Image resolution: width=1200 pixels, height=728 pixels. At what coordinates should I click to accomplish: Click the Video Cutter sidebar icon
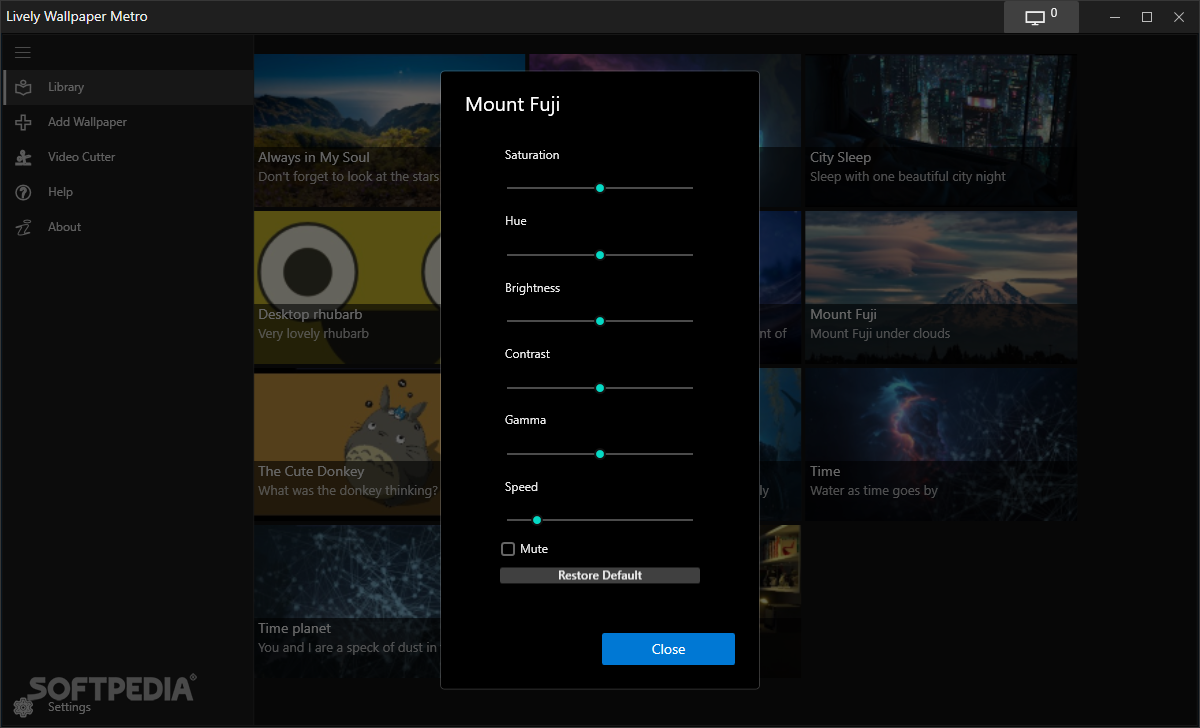coord(23,157)
